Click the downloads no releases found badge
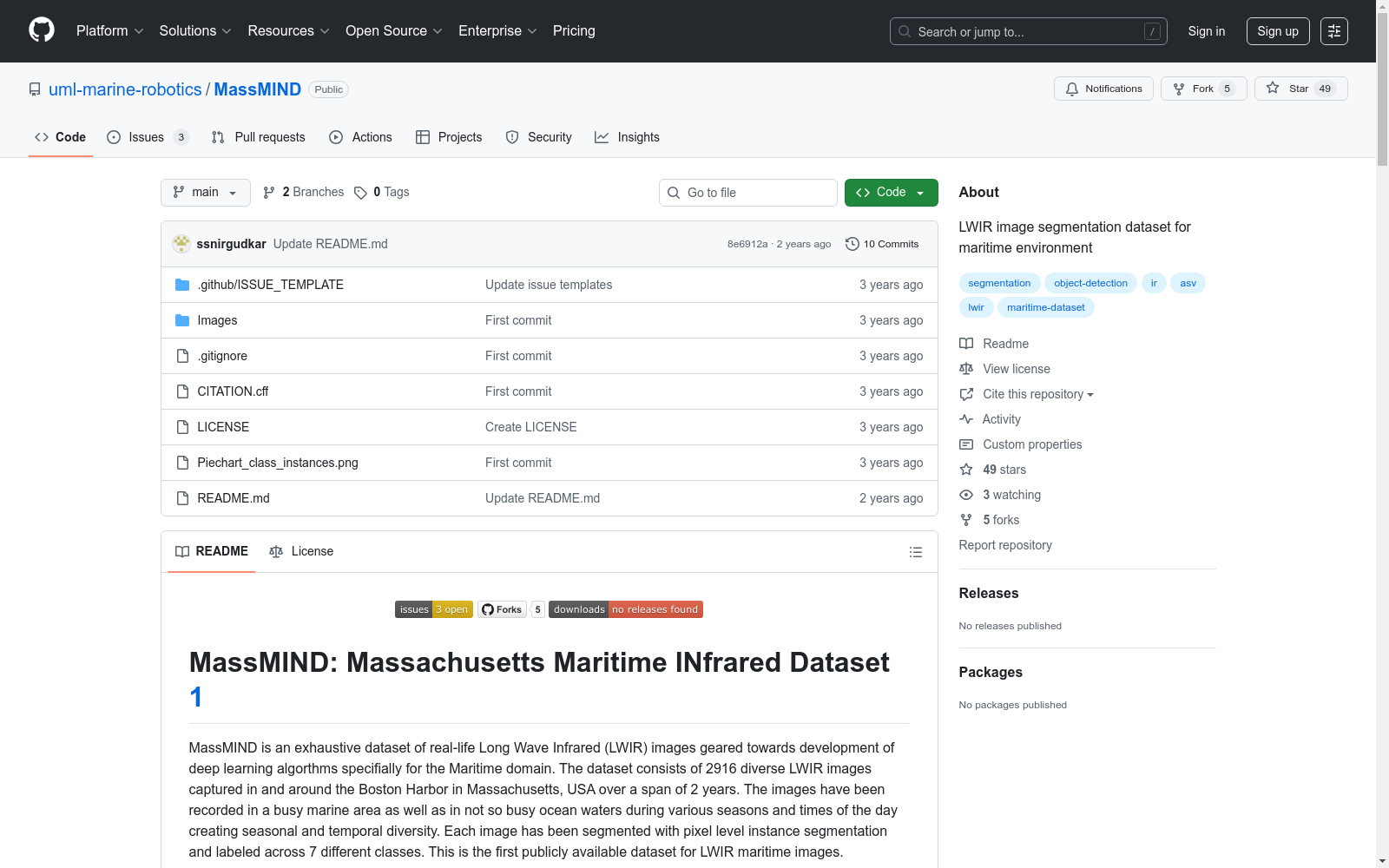 626,609
